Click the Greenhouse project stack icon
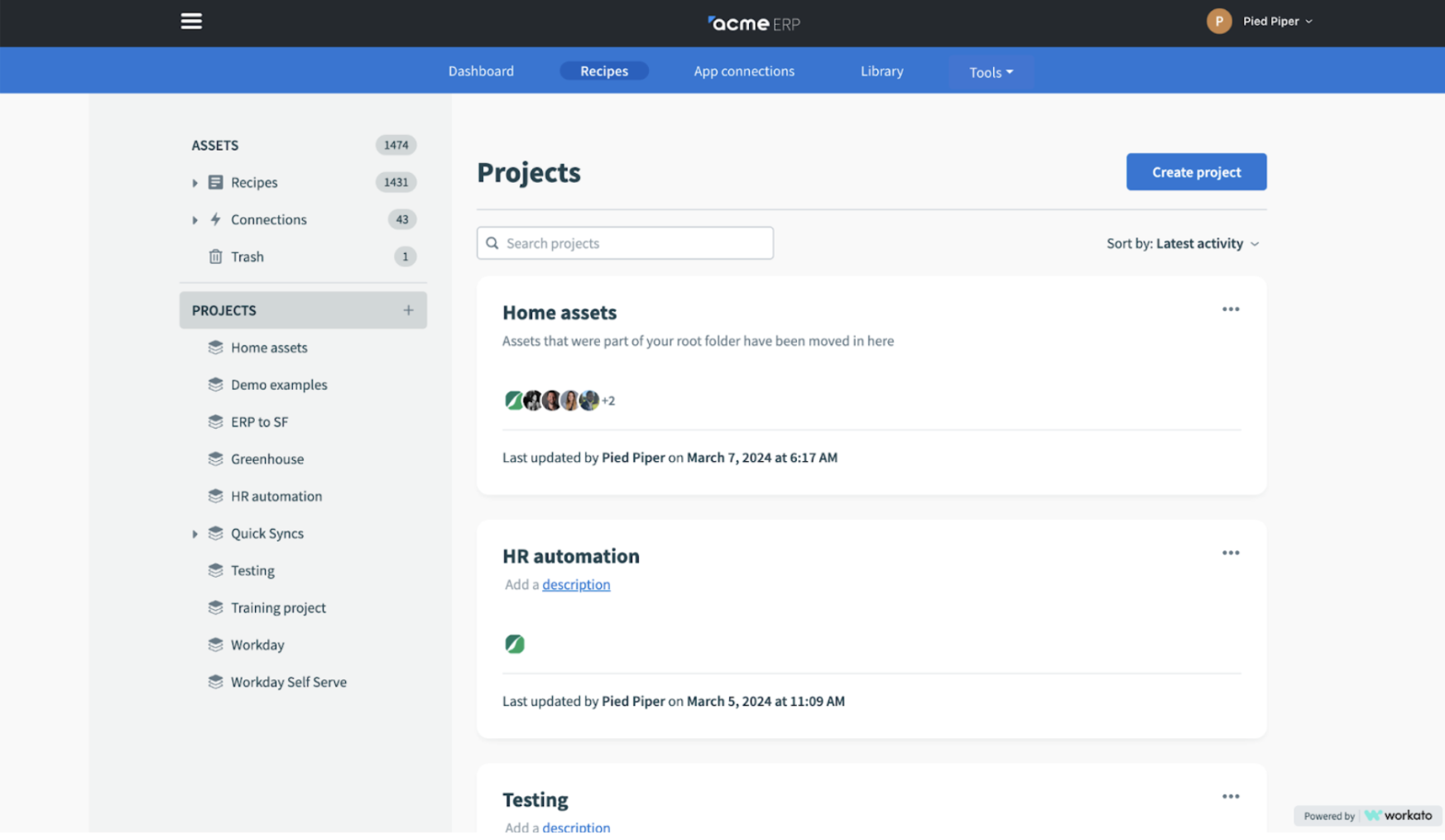Screen dimensions: 1445x840 (x=215, y=458)
